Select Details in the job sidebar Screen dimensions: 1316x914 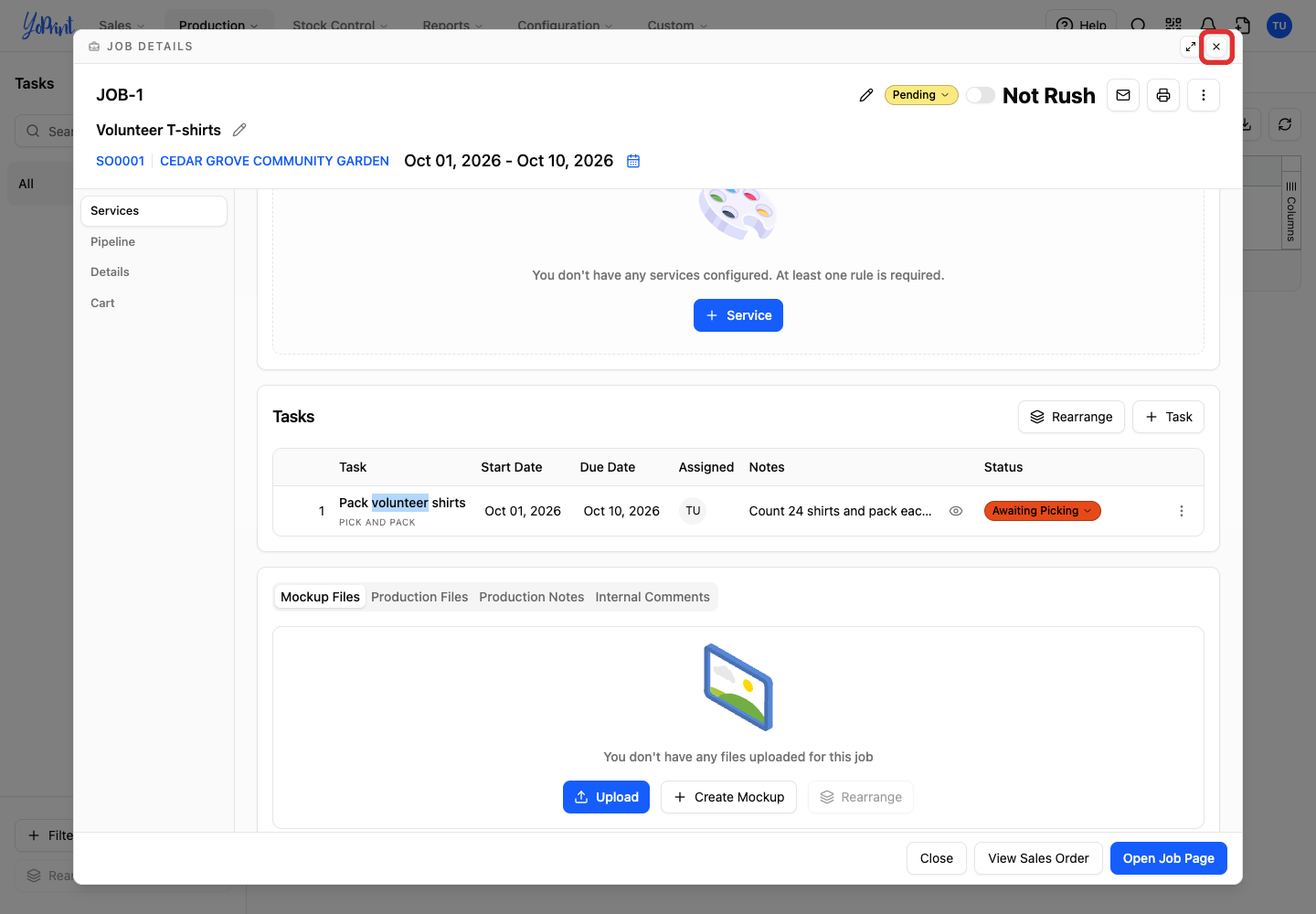[x=154, y=272]
